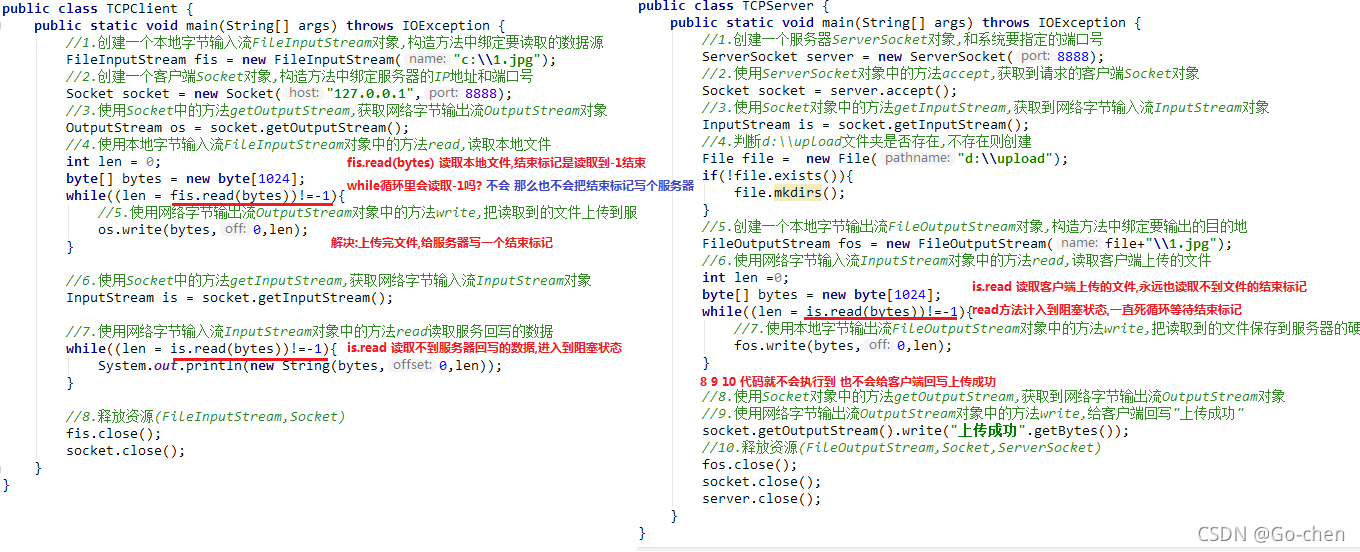This screenshot has height=552, width=1360.
Task: Click 'socket.close();' in the TCPServer code
Action: point(761,482)
